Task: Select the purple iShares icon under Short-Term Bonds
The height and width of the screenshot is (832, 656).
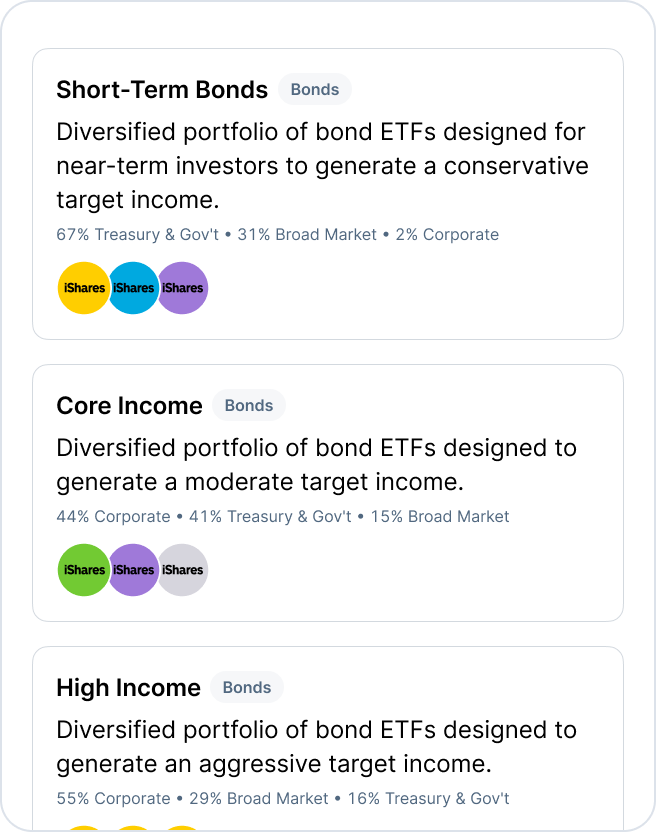Action: pos(182,288)
